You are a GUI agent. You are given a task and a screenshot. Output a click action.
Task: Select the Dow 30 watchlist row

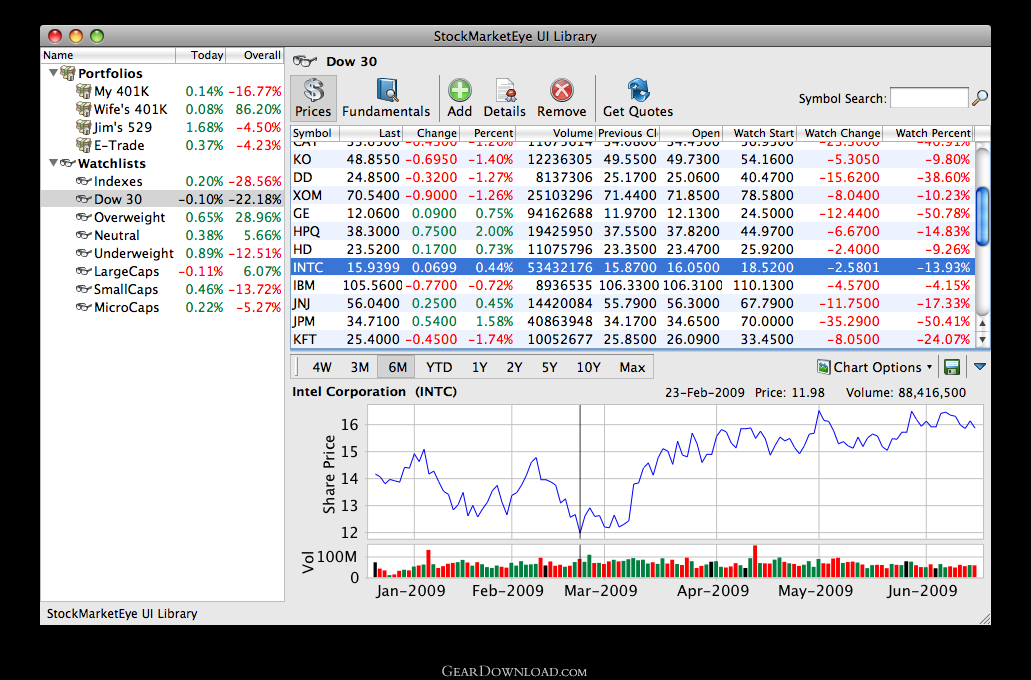(162, 199)
